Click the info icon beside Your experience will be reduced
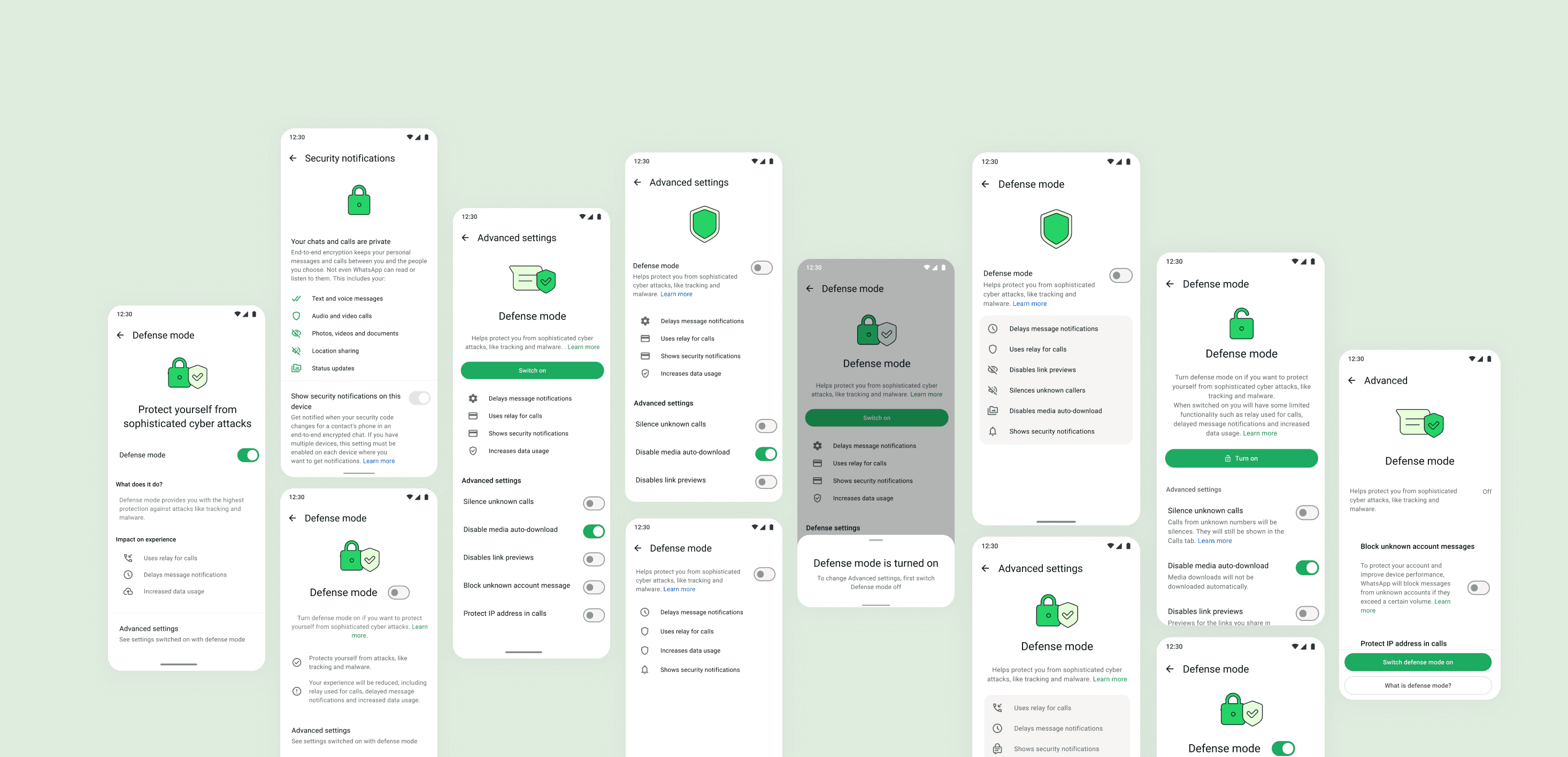The width and height of the screenshot is (1568, 757). point(297,691)
